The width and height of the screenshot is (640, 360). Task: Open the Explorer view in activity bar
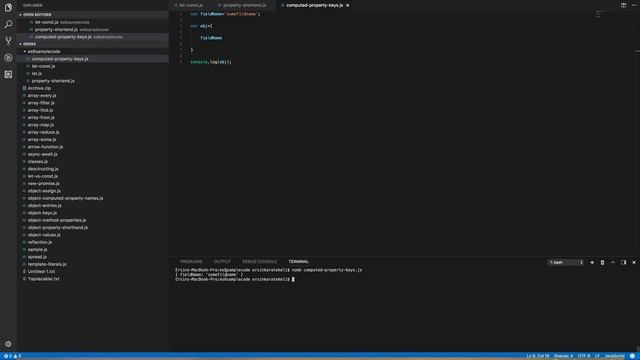point(8,7)
